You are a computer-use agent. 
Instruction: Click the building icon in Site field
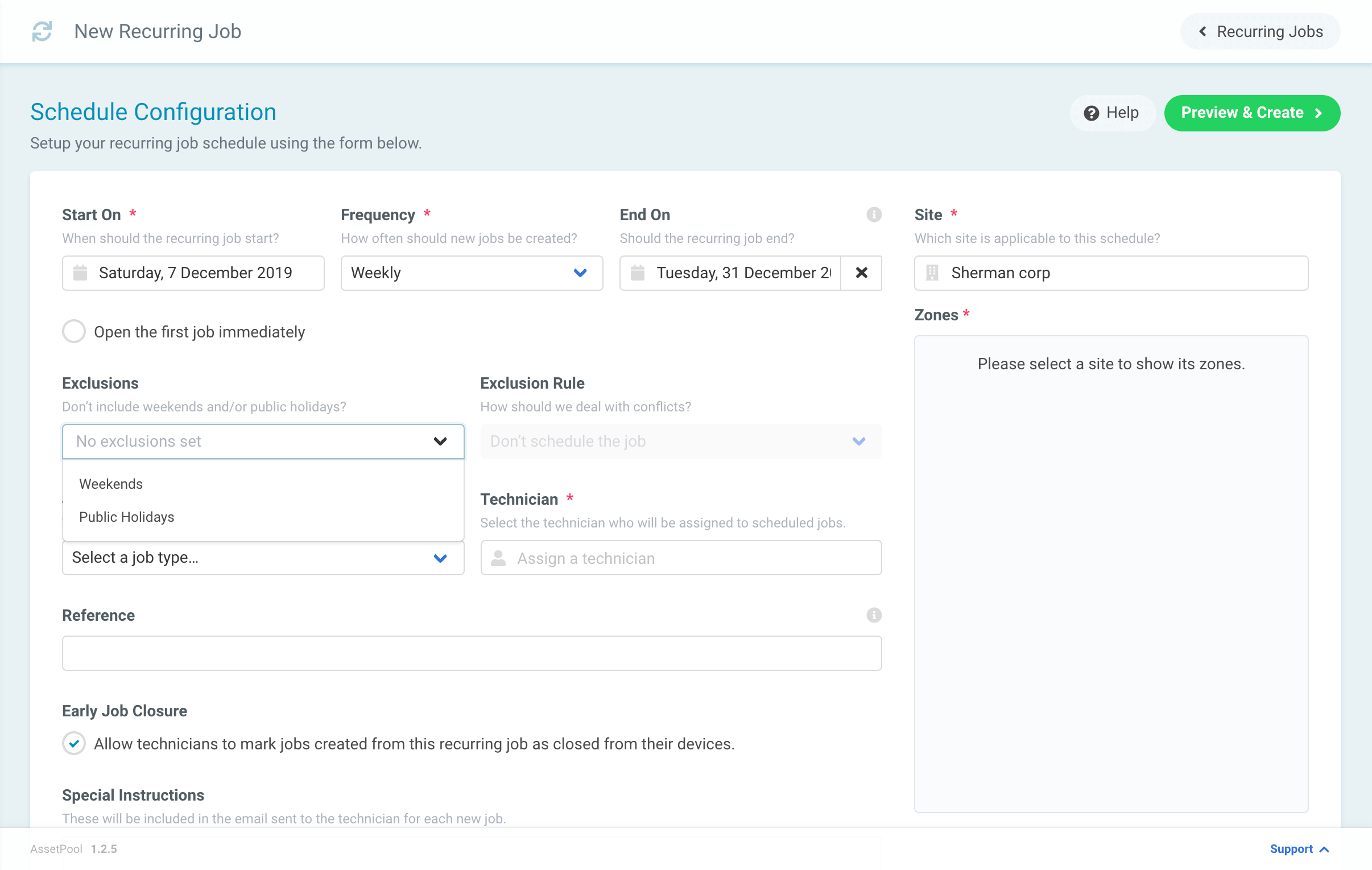coord(932,273)
